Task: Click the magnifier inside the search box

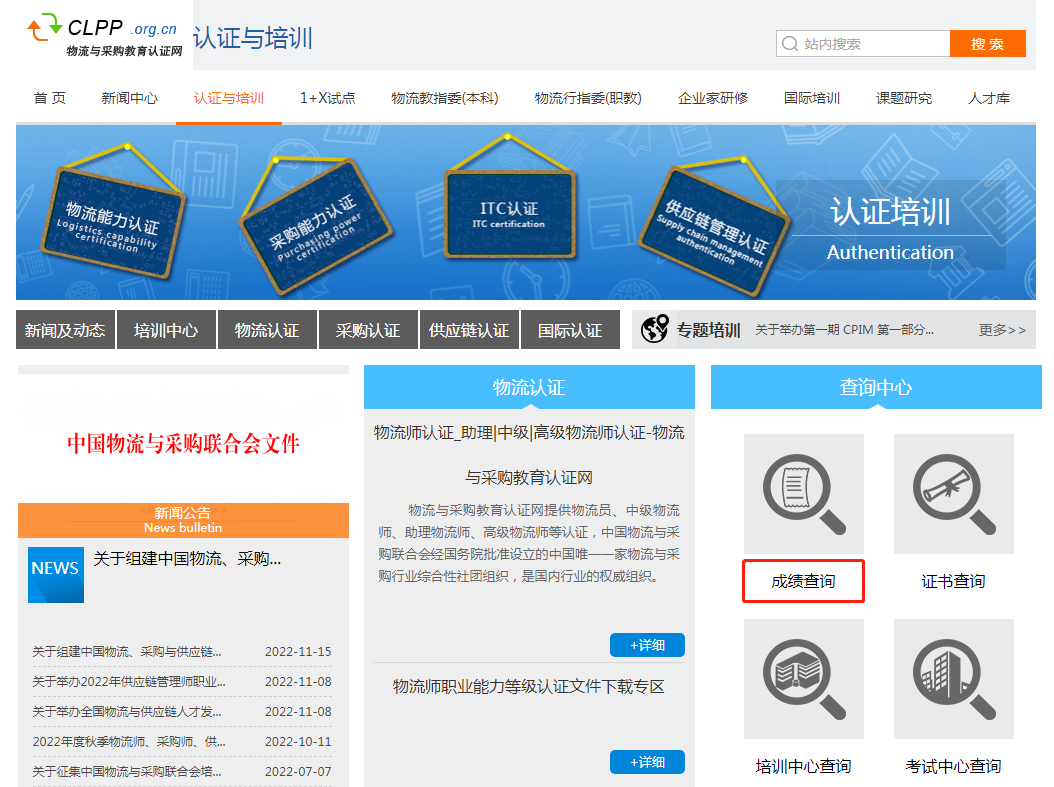Action: click(790, 44)
